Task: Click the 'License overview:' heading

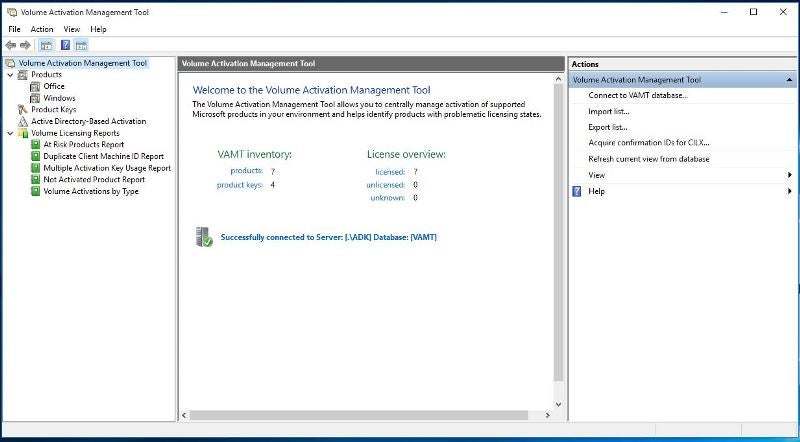Action: tap(406, 154)
